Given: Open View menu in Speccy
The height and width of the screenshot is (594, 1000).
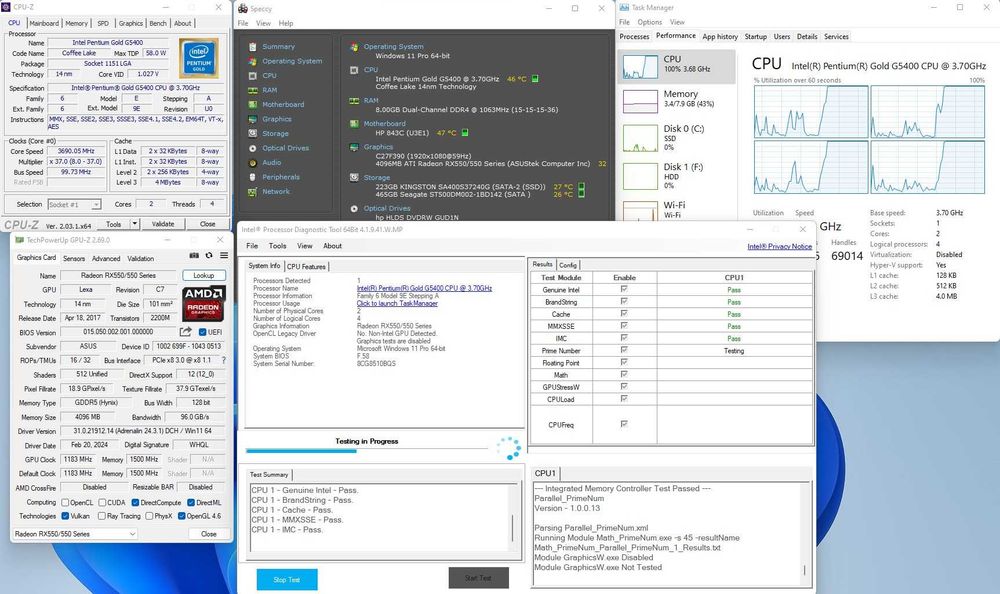Looking at the screenshot, I should [x=263, y=23].
